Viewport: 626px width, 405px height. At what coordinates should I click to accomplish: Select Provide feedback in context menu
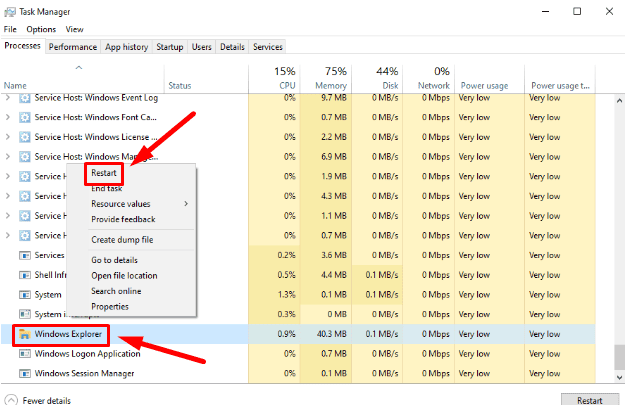(x=123, y=219)
